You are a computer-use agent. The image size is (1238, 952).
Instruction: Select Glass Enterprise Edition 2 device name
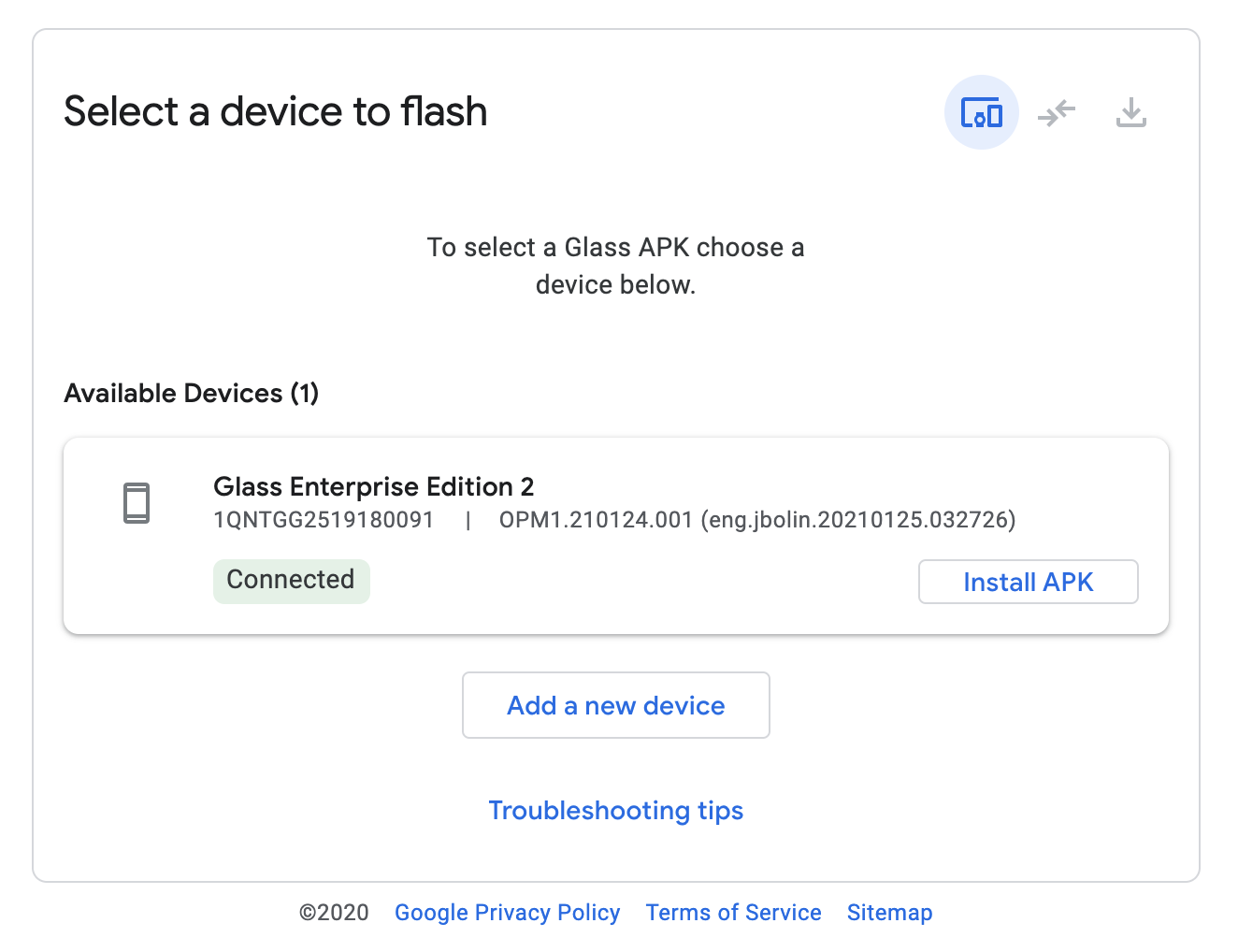[373, 486]
